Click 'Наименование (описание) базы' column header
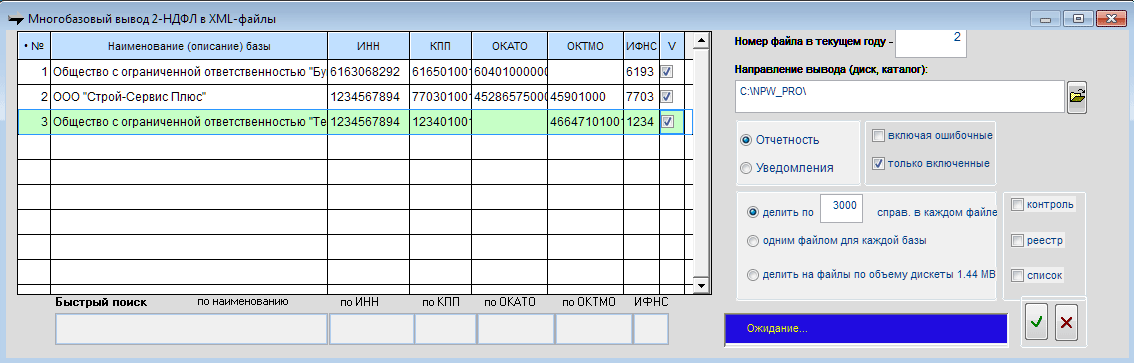This screenshot has height=363, width=1134. 189,46
